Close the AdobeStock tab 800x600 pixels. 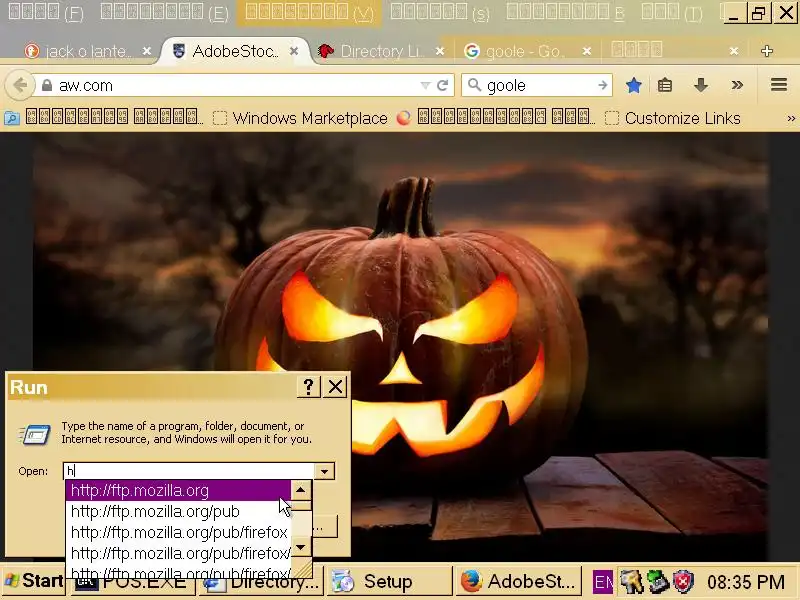coord(294,51)
